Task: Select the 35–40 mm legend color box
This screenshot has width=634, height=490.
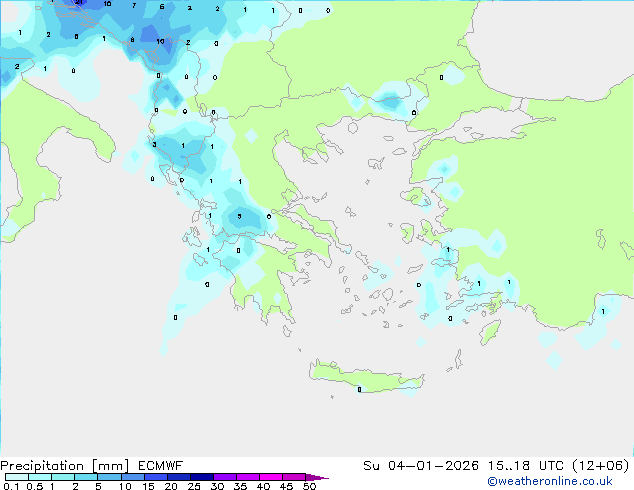Action: [247, 477]
